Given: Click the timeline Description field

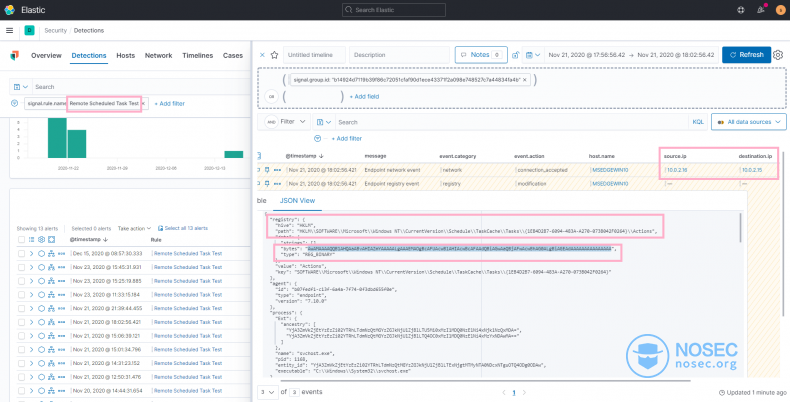Looking at the screenshot, I should point(399,55).
